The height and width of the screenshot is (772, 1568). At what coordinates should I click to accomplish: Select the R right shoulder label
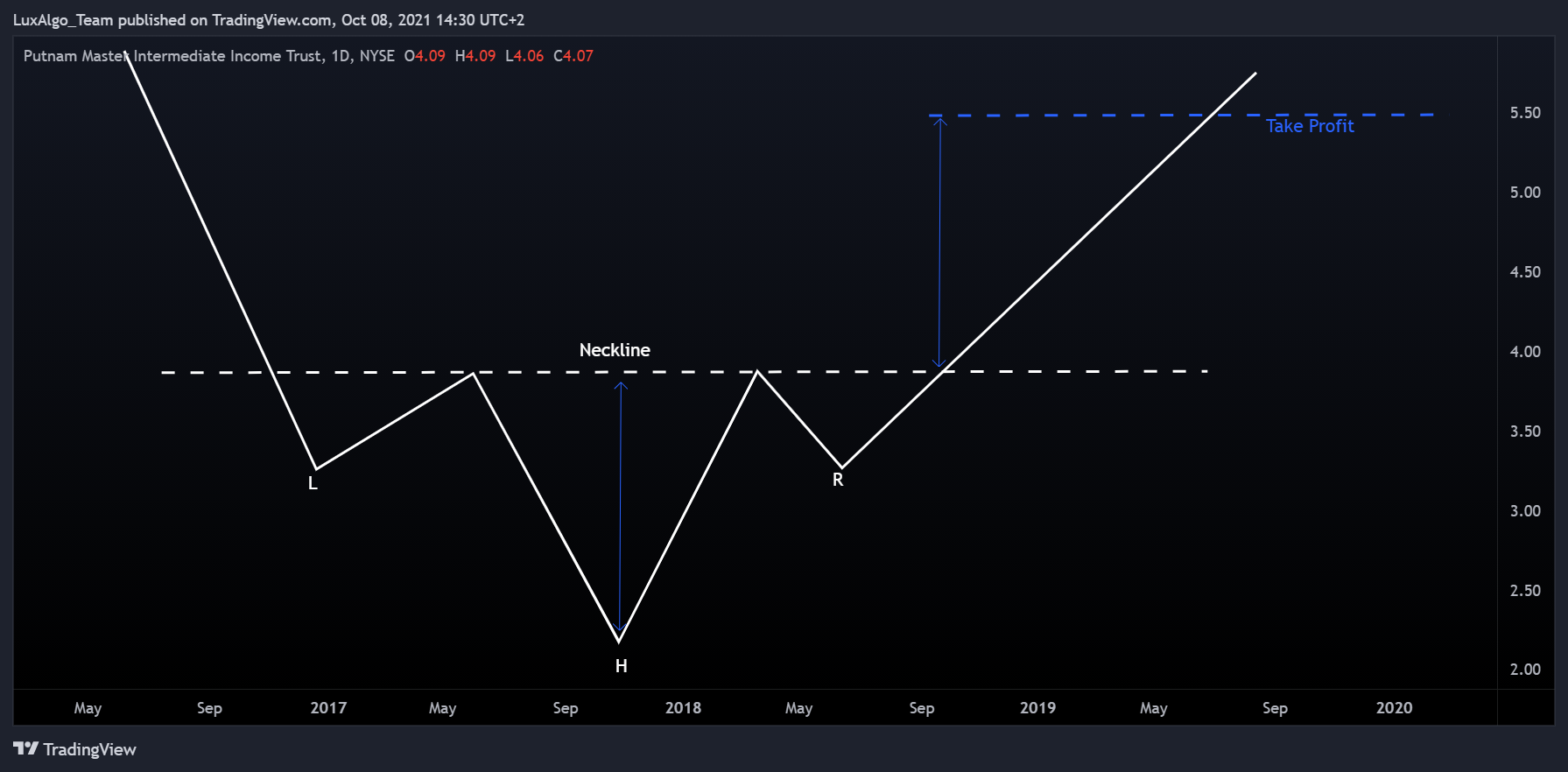click(x=838, y=480)
